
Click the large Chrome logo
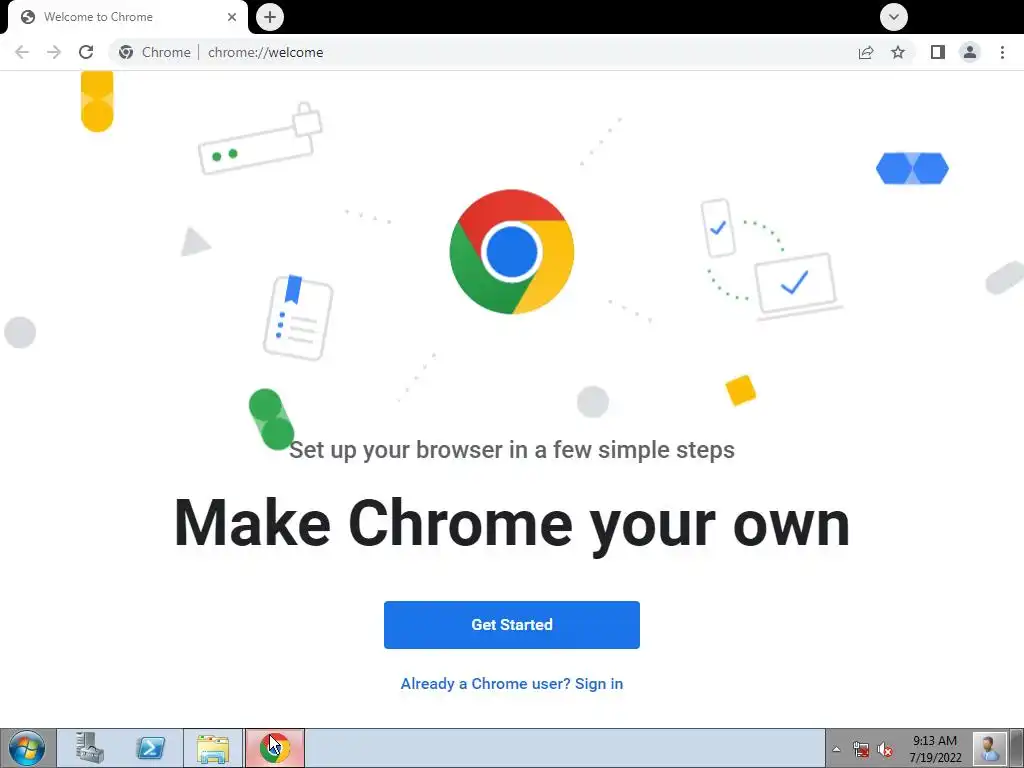pyautogui.click(x=512, y=252)
